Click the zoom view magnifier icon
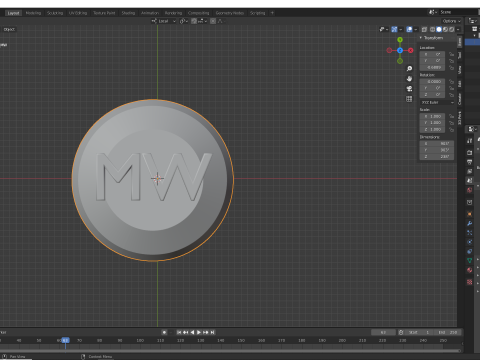Screen dimensions: 480x360 point(409,69)
